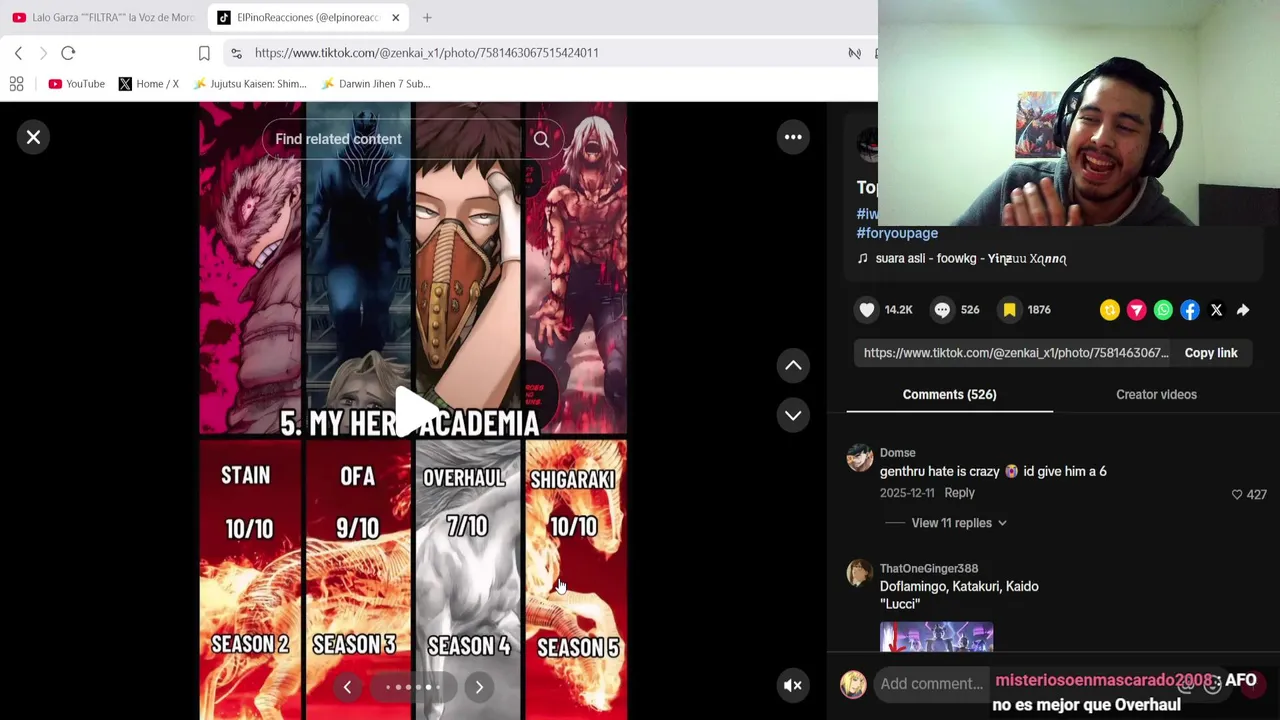1280x720 pixels.
Task: Click the photo link URL text
Action: click(1016, 353)
